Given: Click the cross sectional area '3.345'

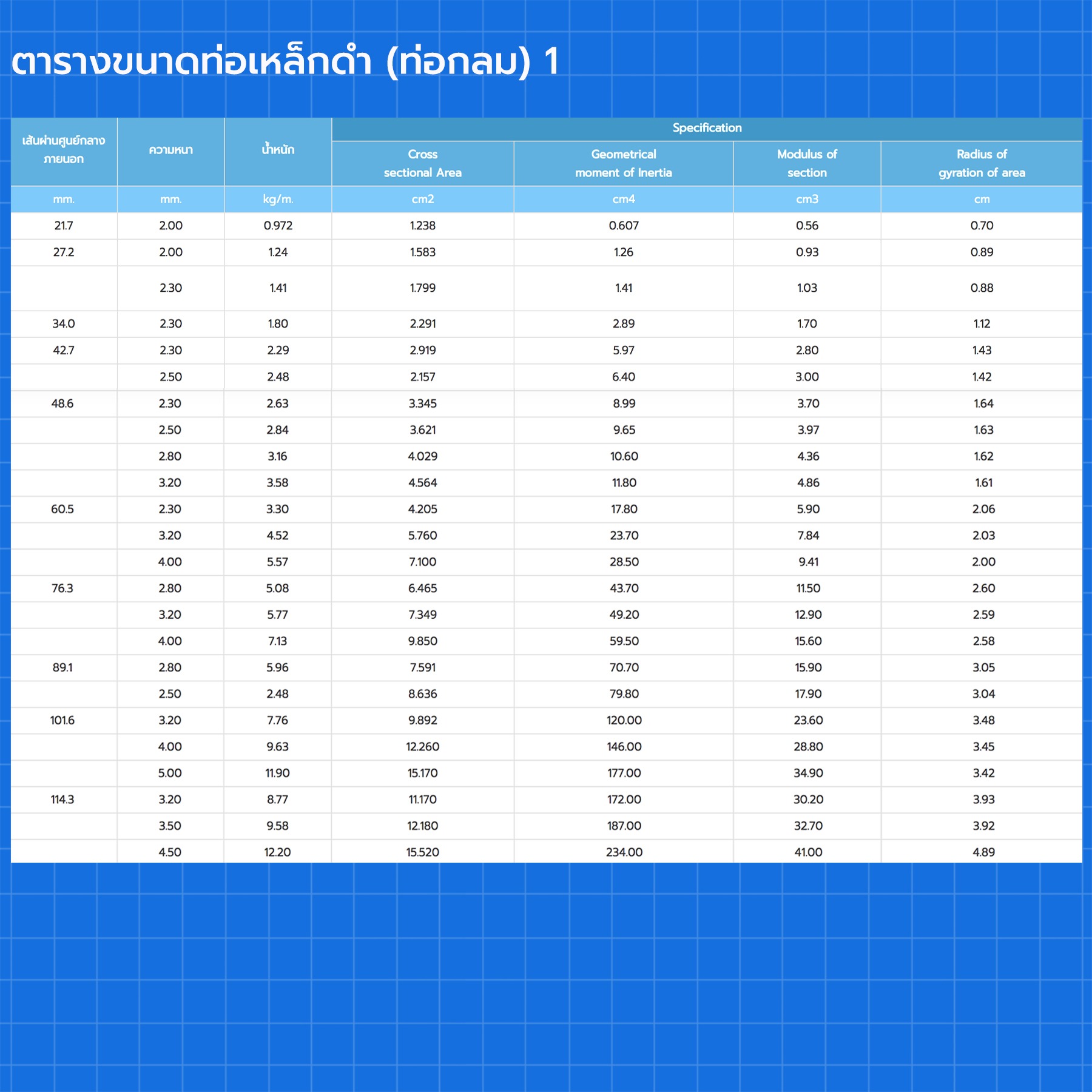Looking at the screenshot, I should point(423,403).
